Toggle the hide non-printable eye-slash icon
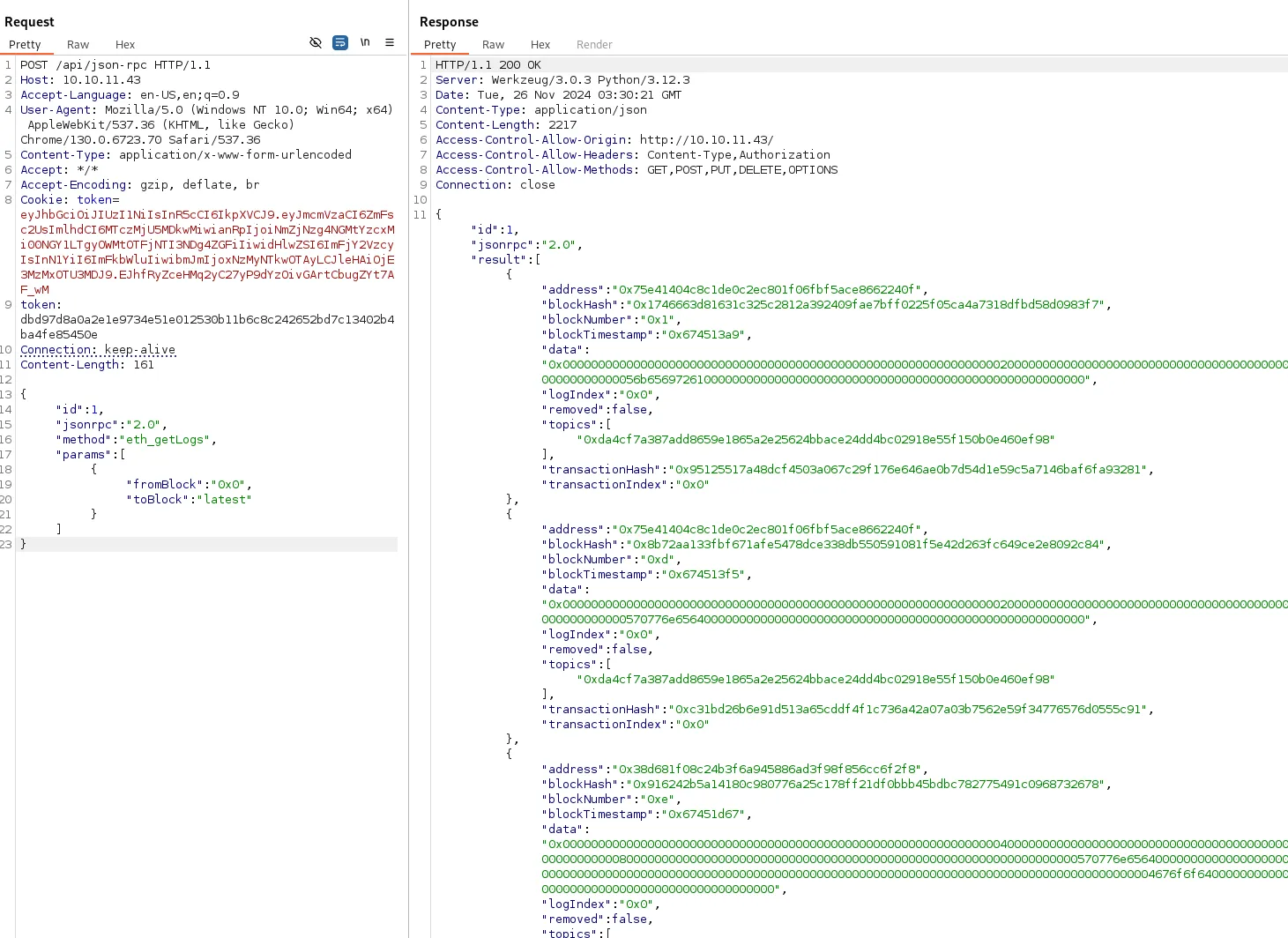1288x938 pixels. (316, 42)
